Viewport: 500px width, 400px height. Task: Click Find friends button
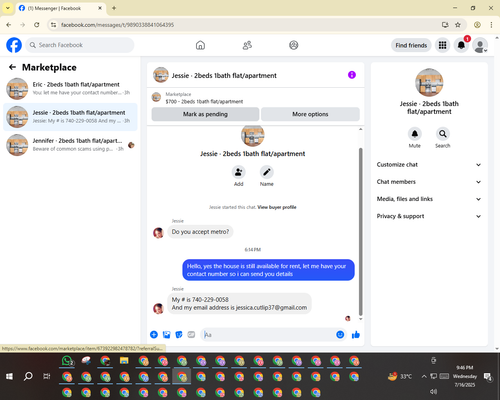[x=411, y=45]
